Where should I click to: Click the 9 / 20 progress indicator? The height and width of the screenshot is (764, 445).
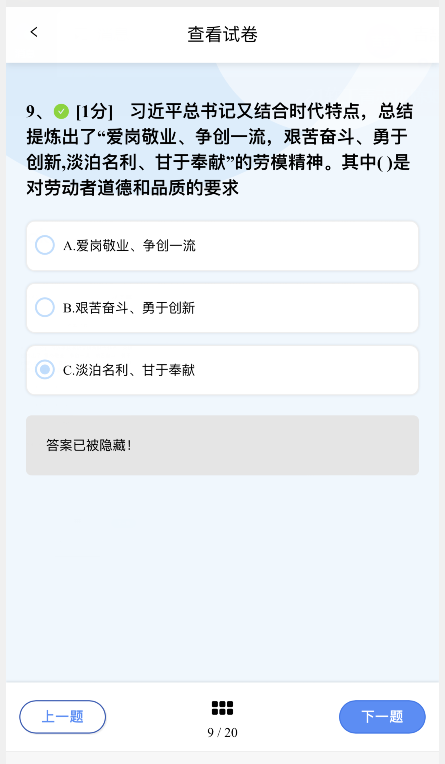pos(222,733)
